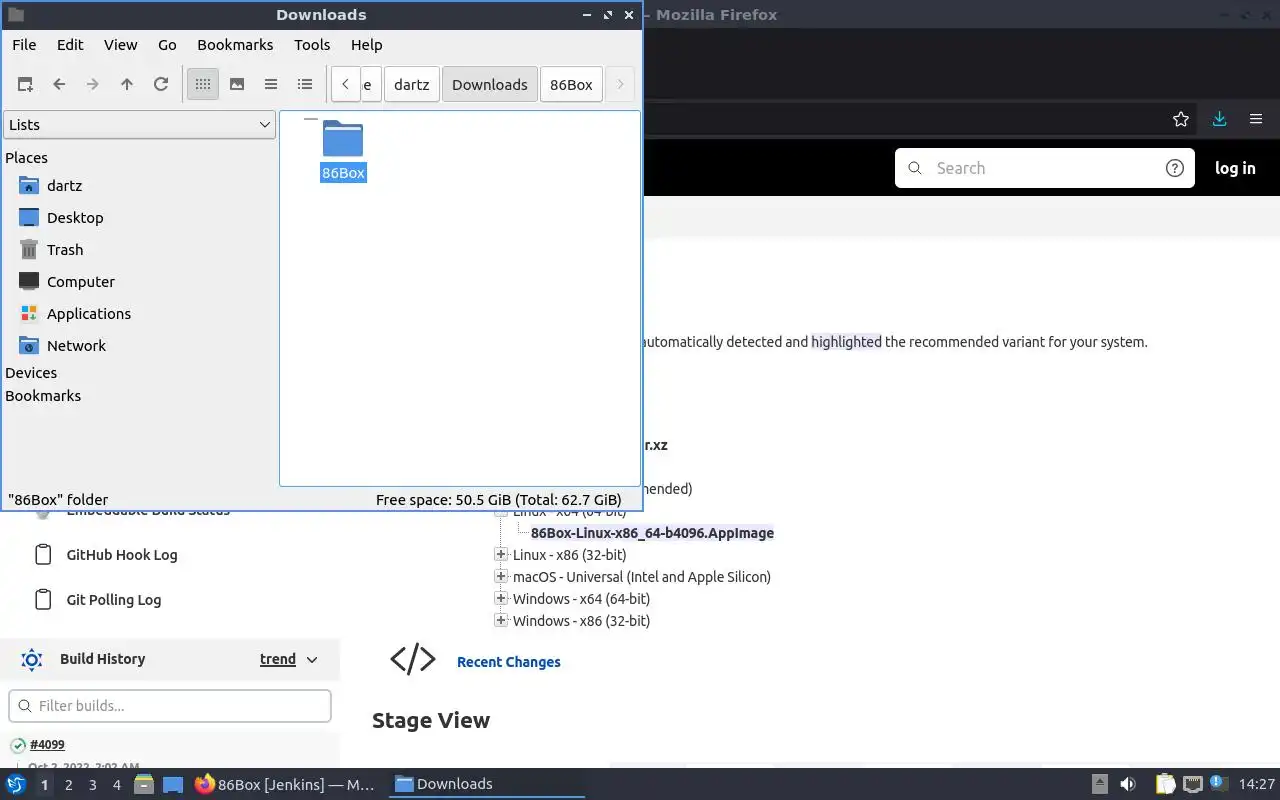Reload the current folder
1280x800 pixels.
[161, 84]
